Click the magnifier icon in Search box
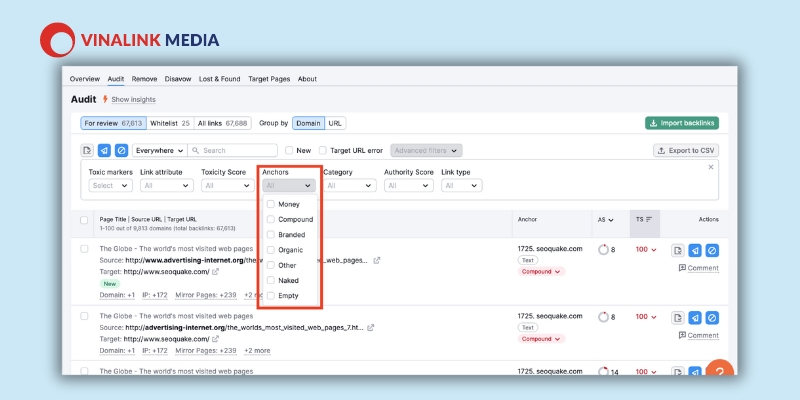 pos(195,151)
